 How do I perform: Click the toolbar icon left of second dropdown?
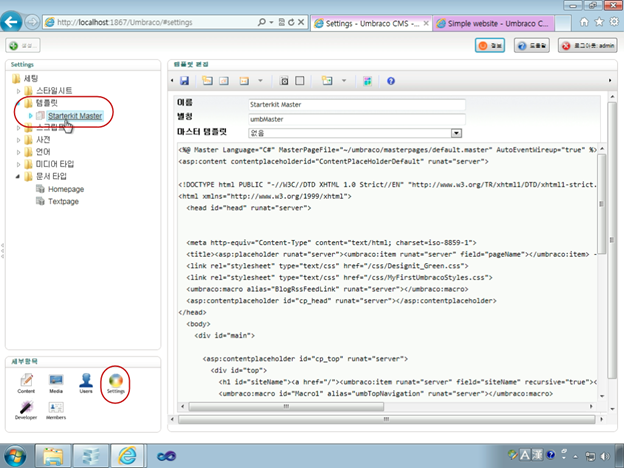pyautogui.click(x=327, y=81)
